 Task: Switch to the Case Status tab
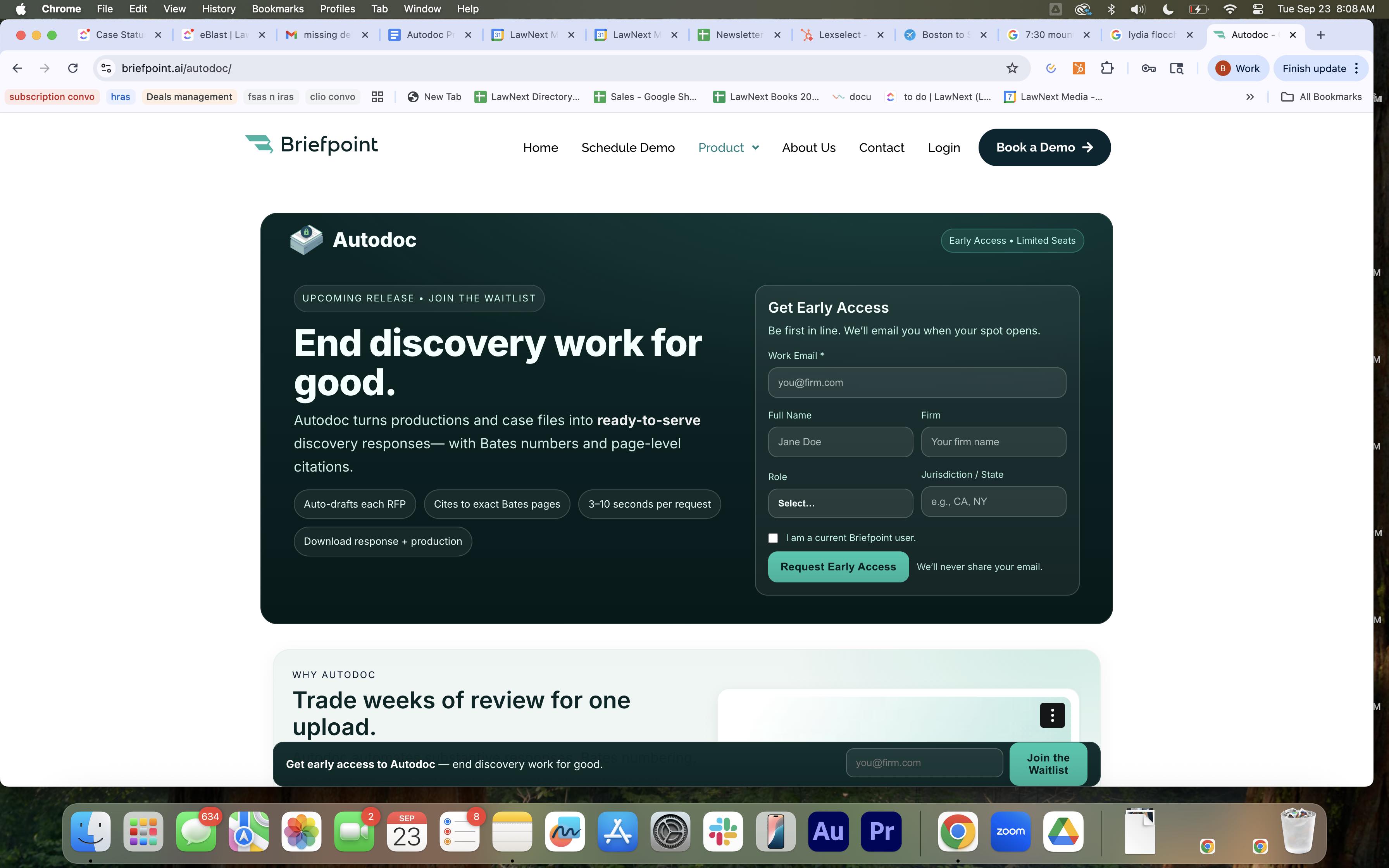pyautogui.click(x=119, y=35)
